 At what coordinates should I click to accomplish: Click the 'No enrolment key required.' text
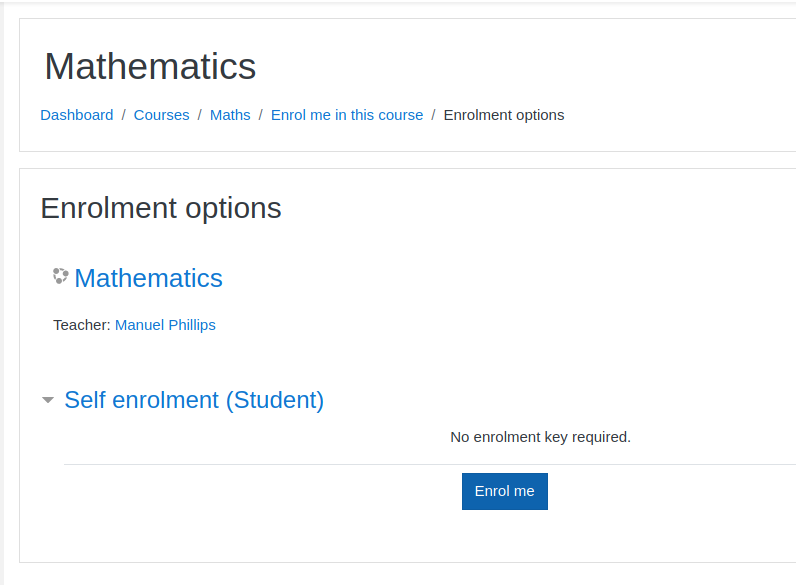point(540,437)
